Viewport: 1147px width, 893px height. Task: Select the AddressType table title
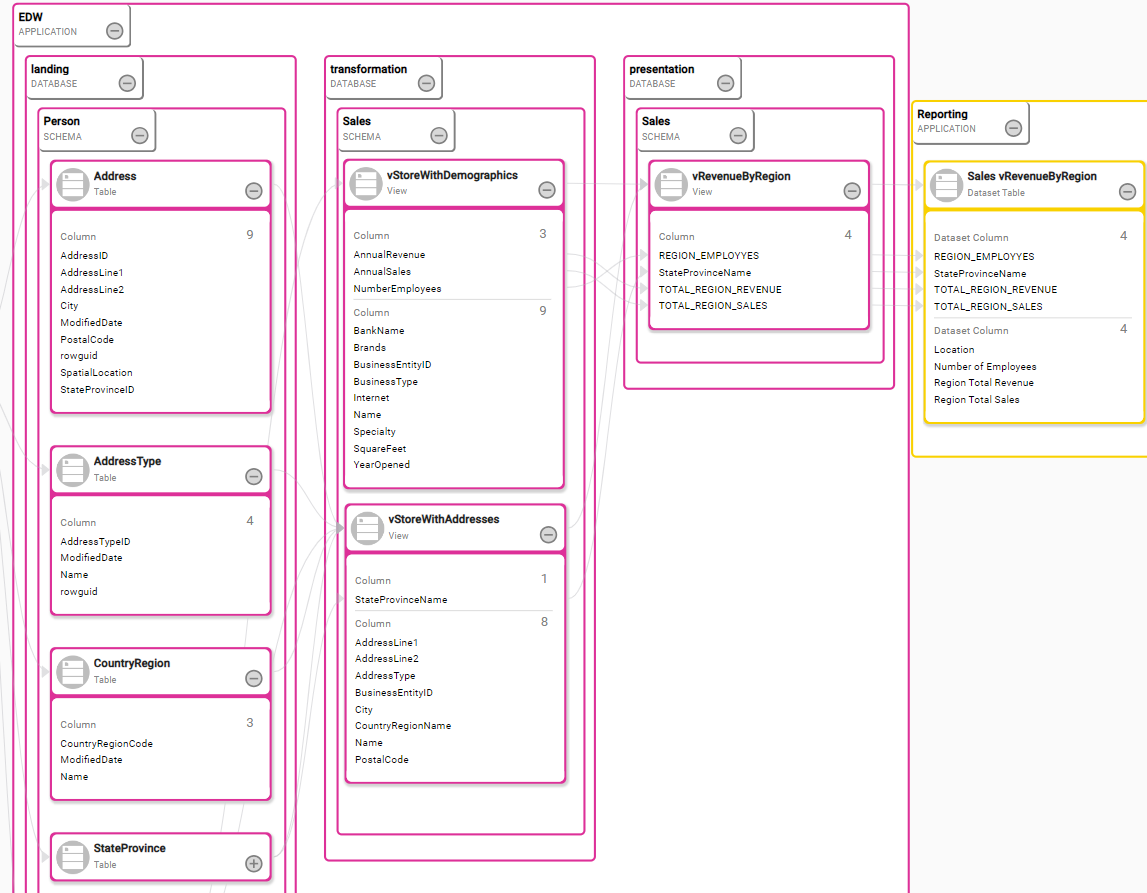coord(127,461)
